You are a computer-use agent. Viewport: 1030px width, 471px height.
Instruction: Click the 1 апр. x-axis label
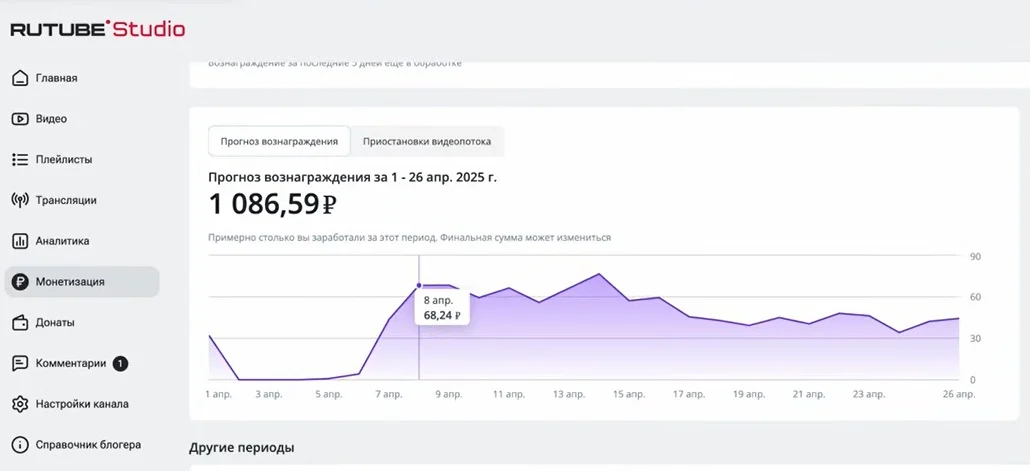219,395
